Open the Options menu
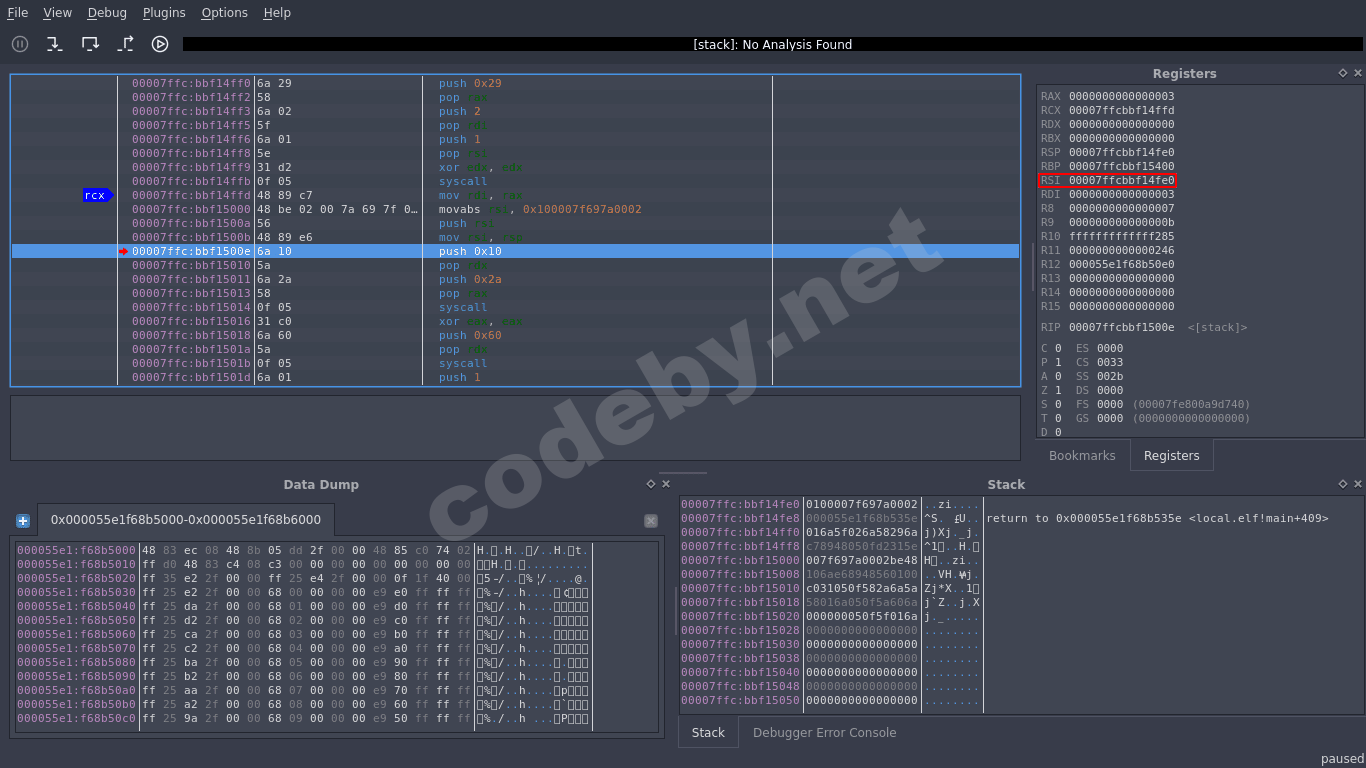Screen dimensions: 1366x768 (224, 13)
